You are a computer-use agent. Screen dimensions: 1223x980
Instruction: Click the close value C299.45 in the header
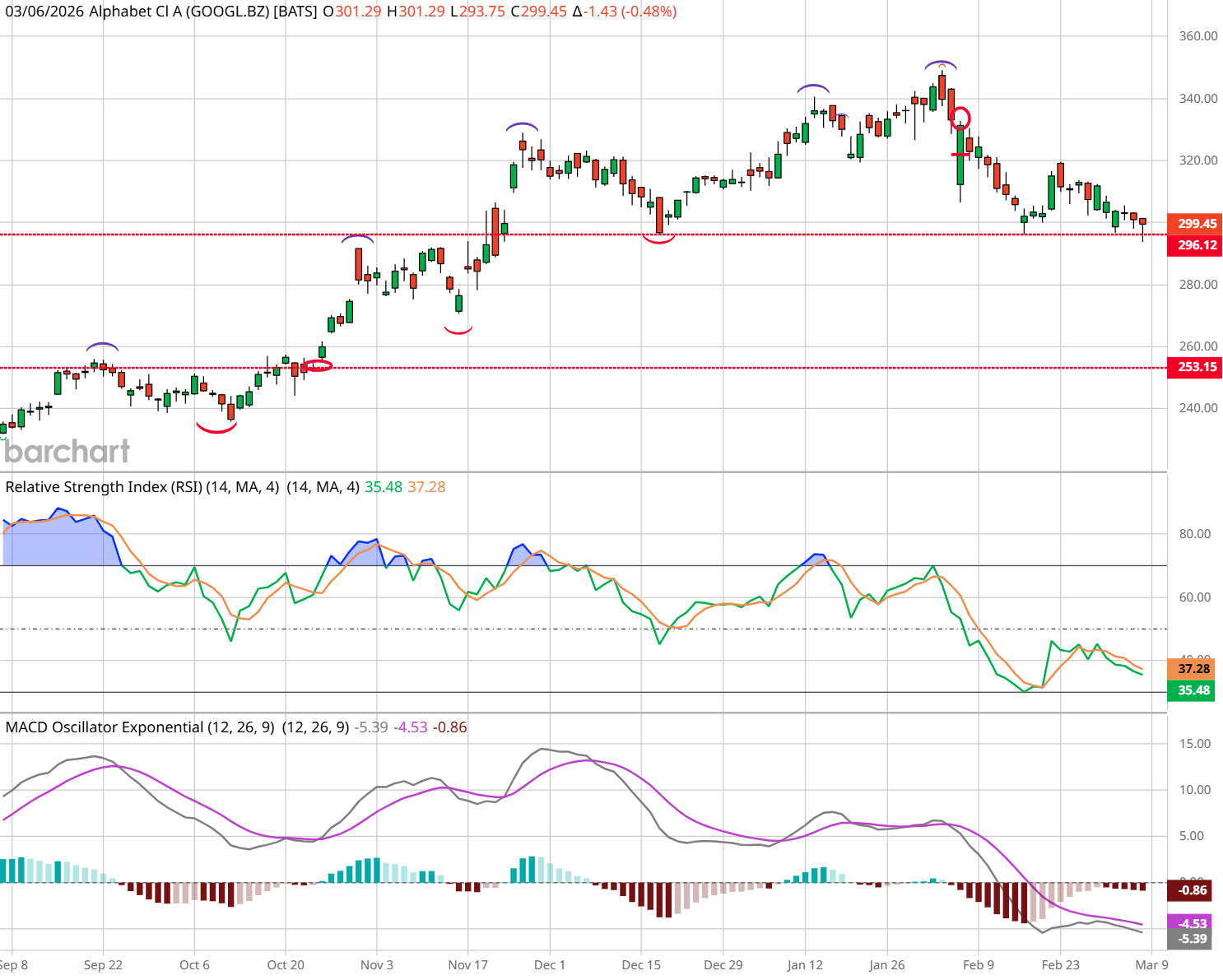(538, 12)
